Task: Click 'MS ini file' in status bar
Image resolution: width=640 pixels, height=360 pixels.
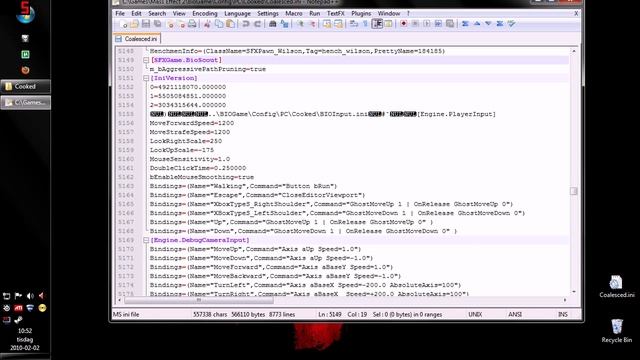Action: [126, 314]
